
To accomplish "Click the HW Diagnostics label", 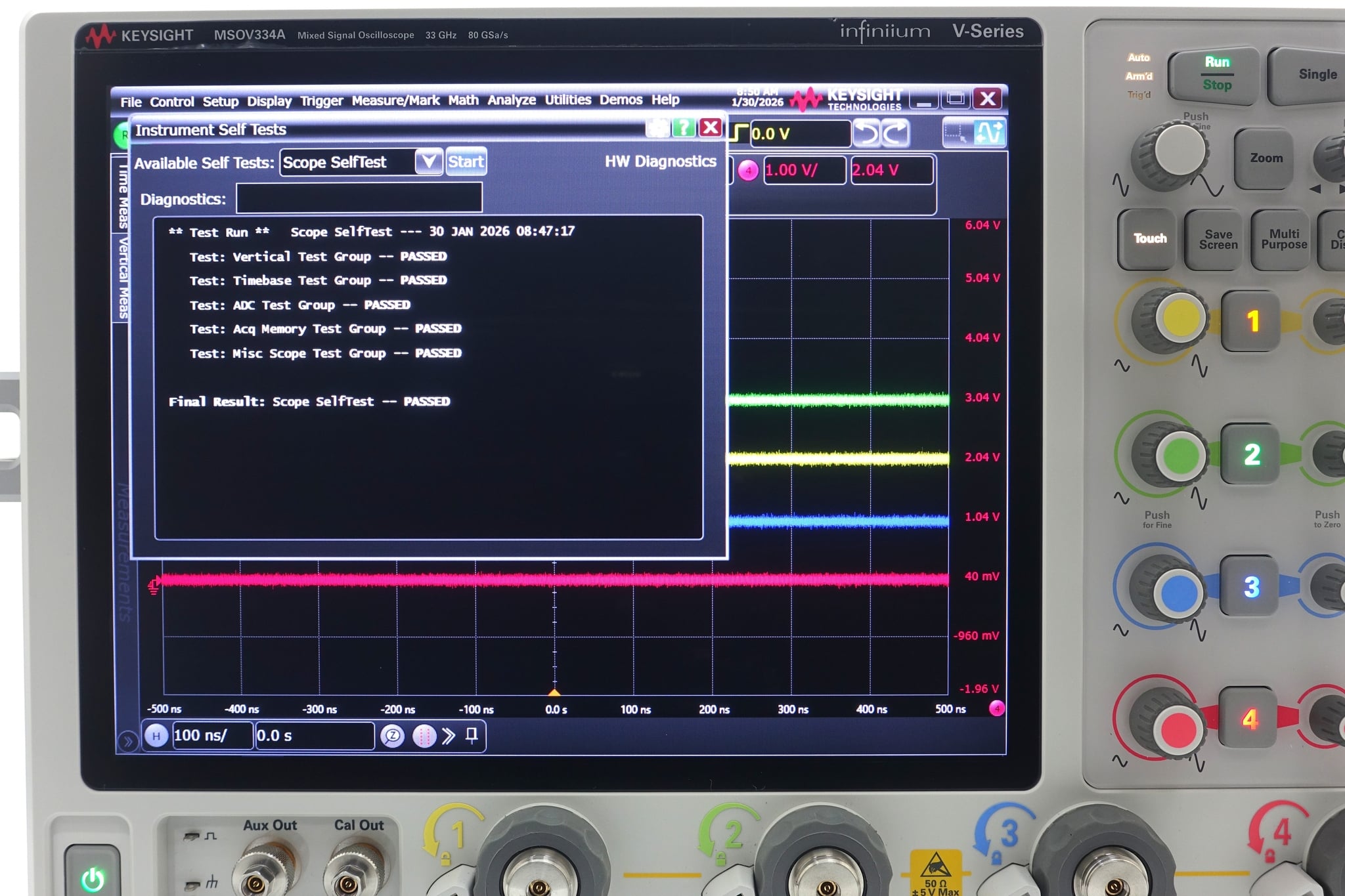I will coord(660,161).
